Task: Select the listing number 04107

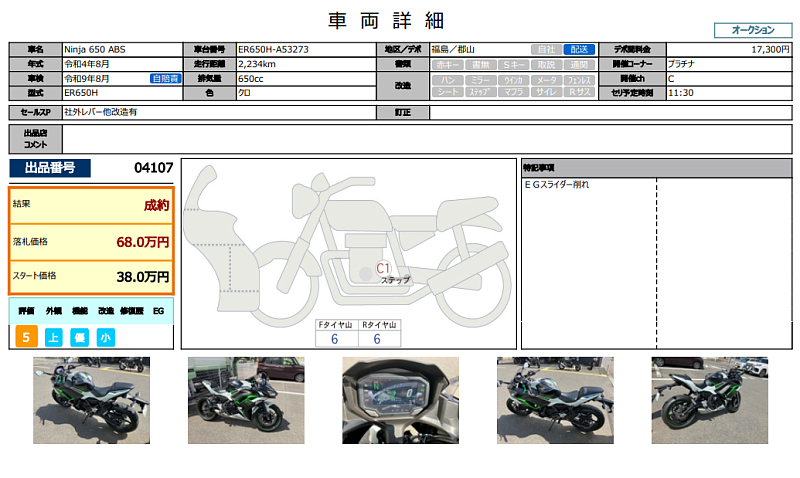Action: pos(154,168)
